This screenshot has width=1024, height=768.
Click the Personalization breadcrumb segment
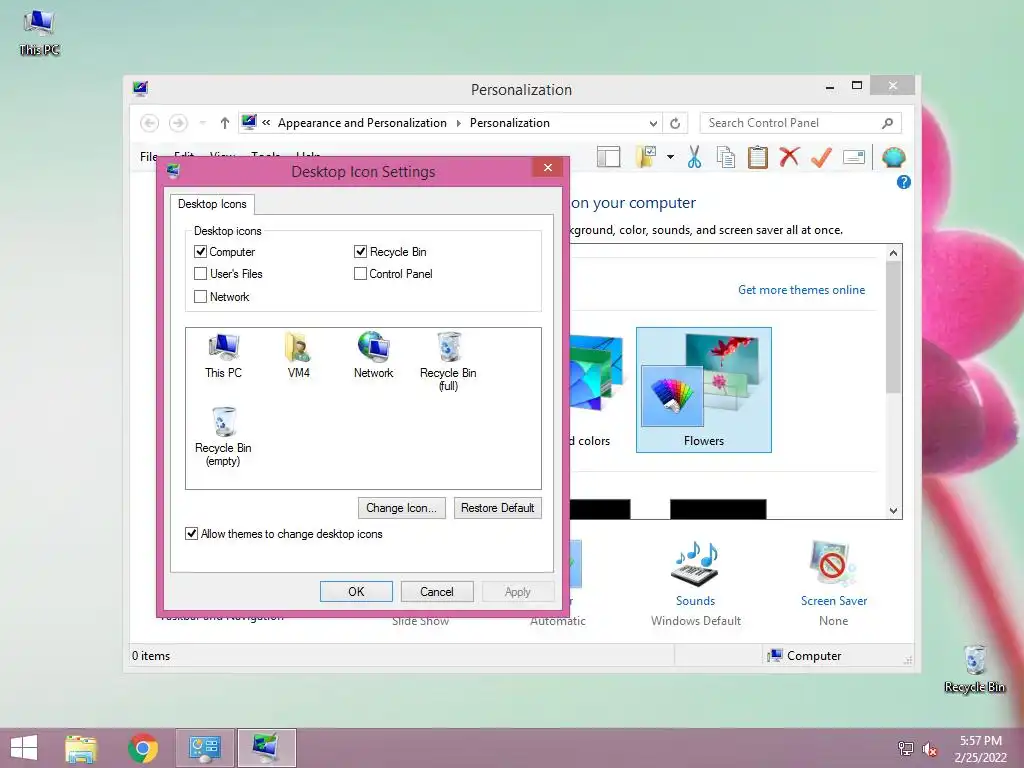pyautogui.click(x=509, y=123)
